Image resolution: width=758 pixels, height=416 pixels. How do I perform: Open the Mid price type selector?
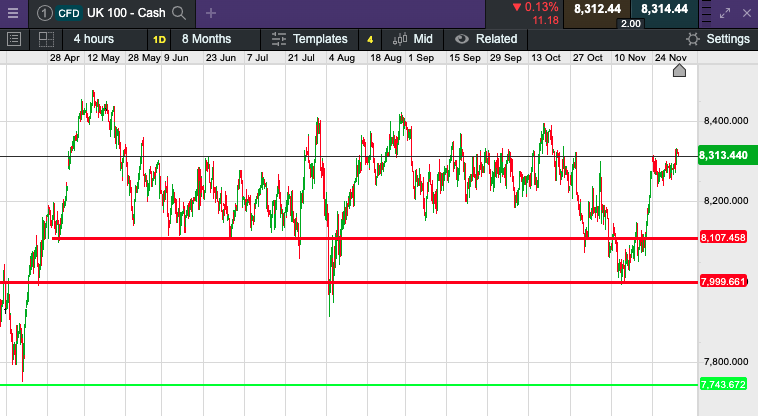click(x=412, y=39)
